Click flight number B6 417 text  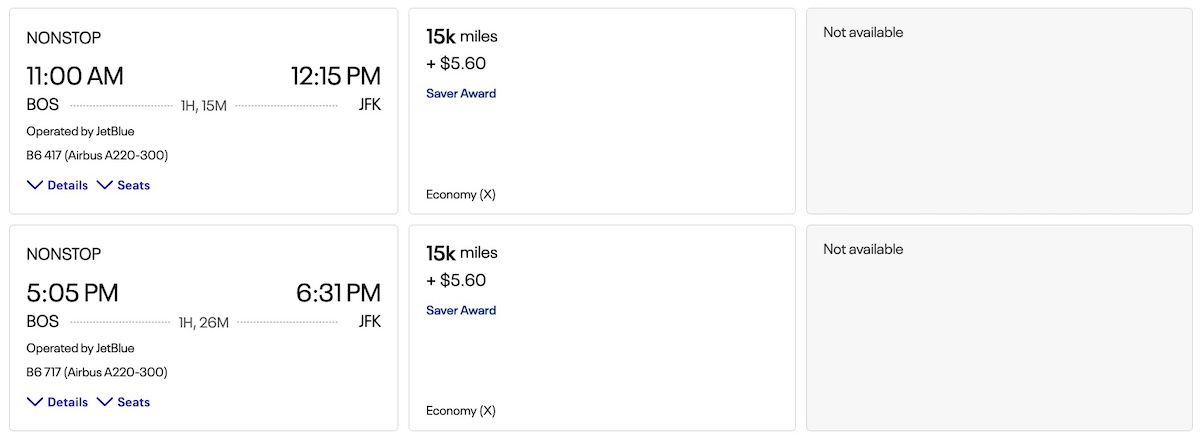click(97, 156)
